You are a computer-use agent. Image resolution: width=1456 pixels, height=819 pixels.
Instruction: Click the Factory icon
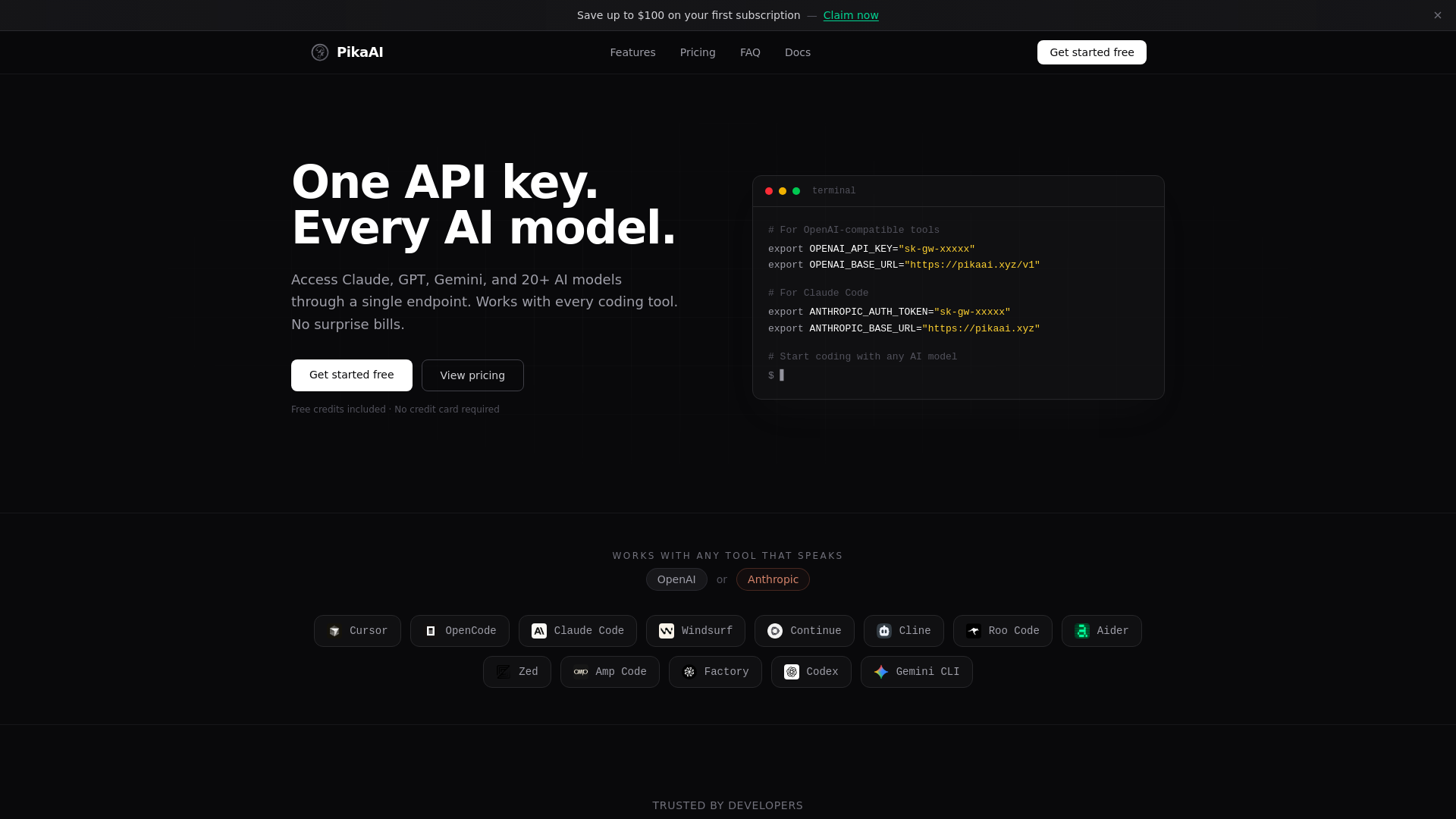(689, 672)
